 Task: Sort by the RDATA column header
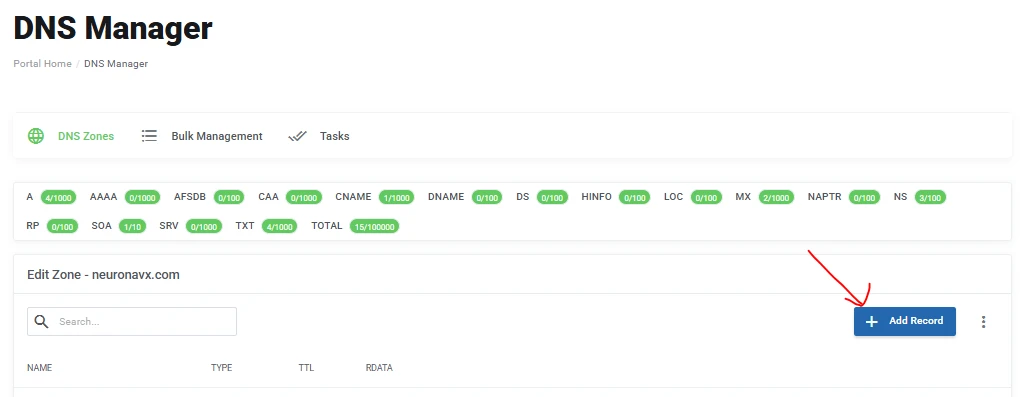pyautogui.click(x=379, y=368)
